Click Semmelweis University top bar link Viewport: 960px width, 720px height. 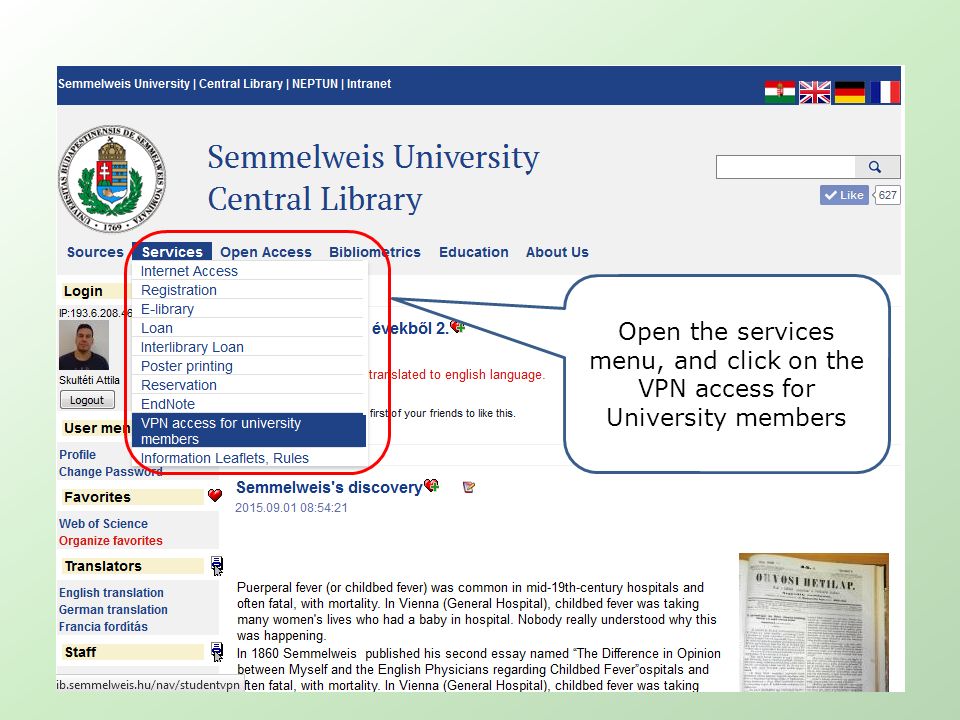point(124,84)
